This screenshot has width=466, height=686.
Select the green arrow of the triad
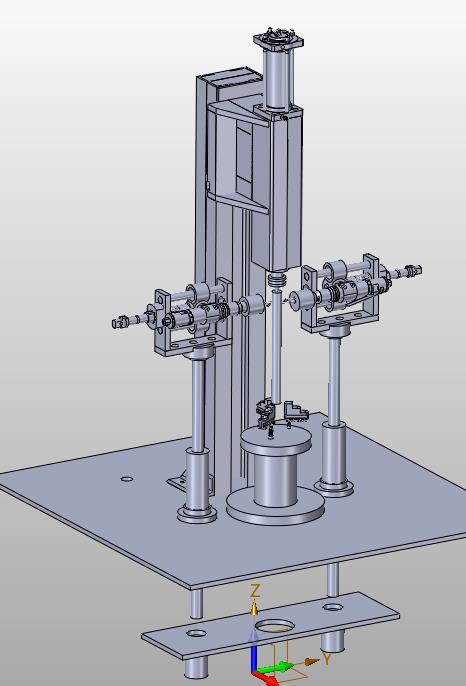coord(277,668)
